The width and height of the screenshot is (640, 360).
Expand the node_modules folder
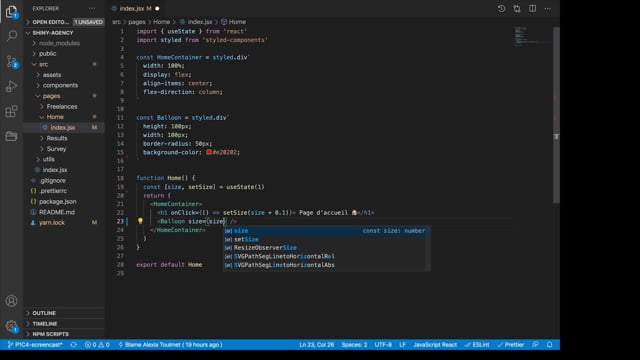click(64, 43)
